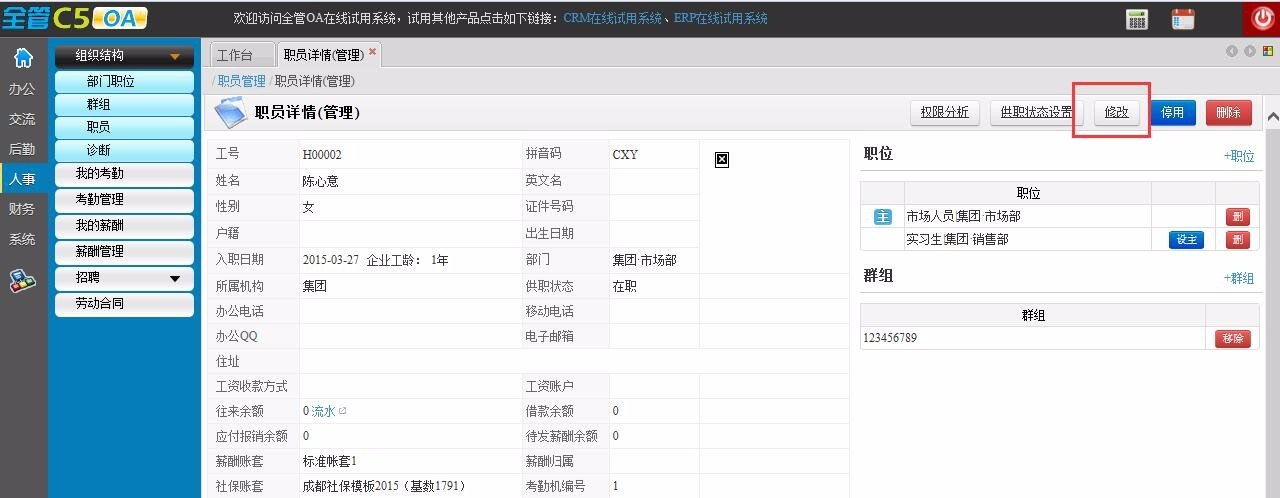Click 设主 for 实习生 position
The width and height of the screenshot is (1280, 498).
[x=1186, y=240]
